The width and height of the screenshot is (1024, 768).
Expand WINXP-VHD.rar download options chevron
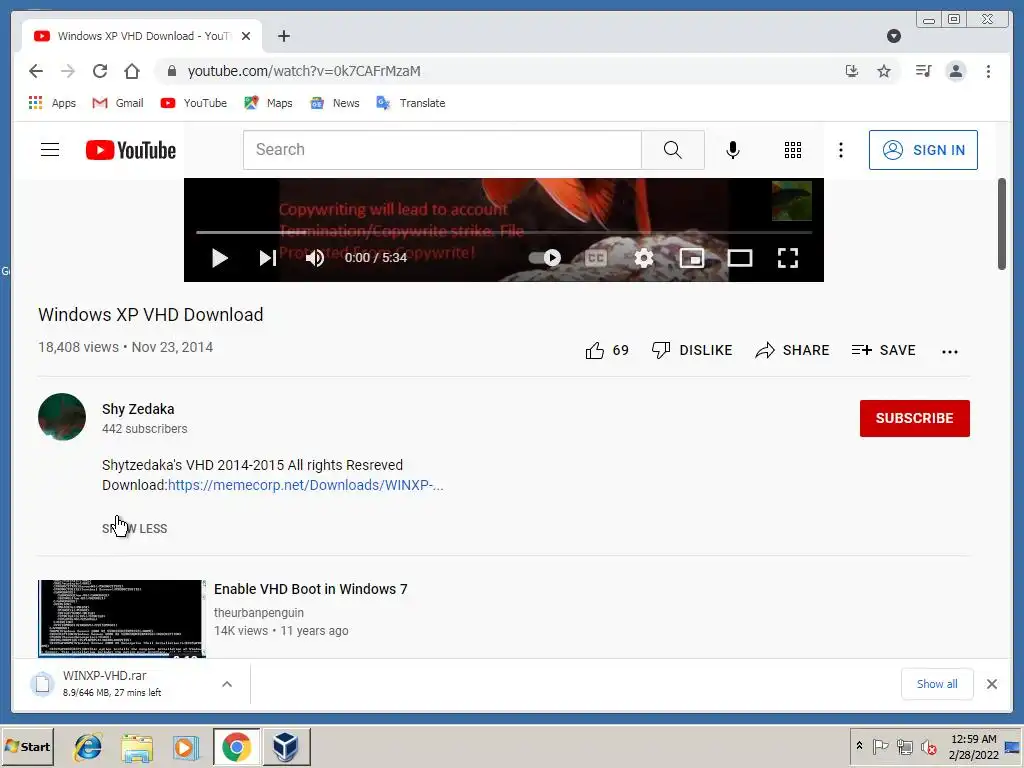227,684
